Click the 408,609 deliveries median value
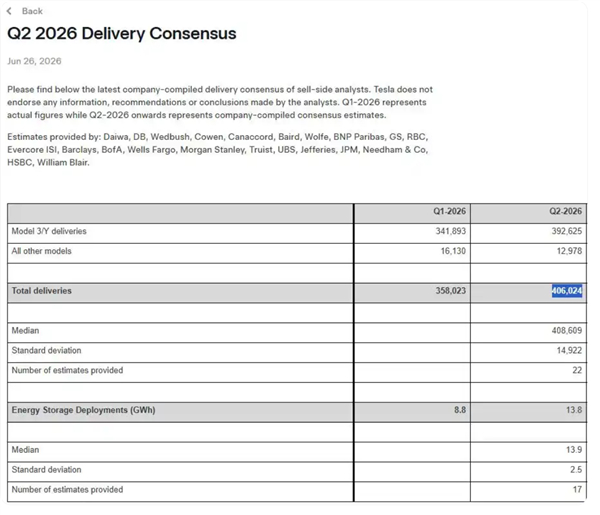600x515 pixels. pyautogui.click(x=567, y=331)
